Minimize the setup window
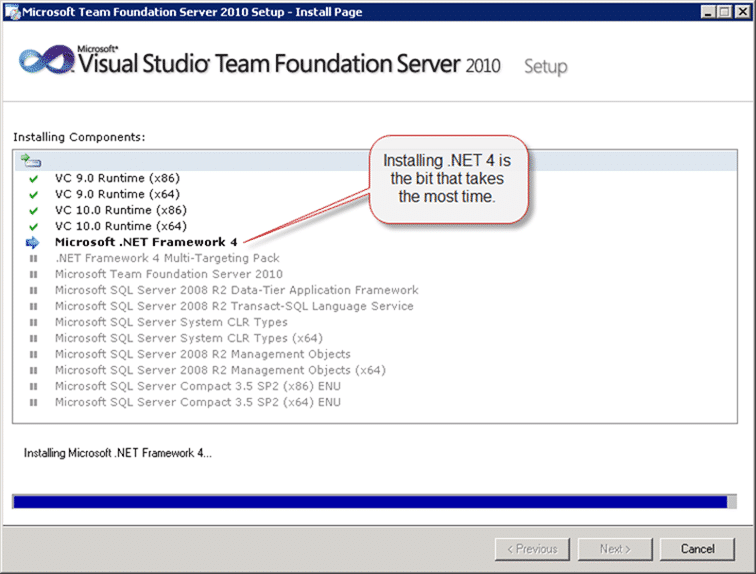The width and height of the screenshot is (756, 574). coord(708,12)
